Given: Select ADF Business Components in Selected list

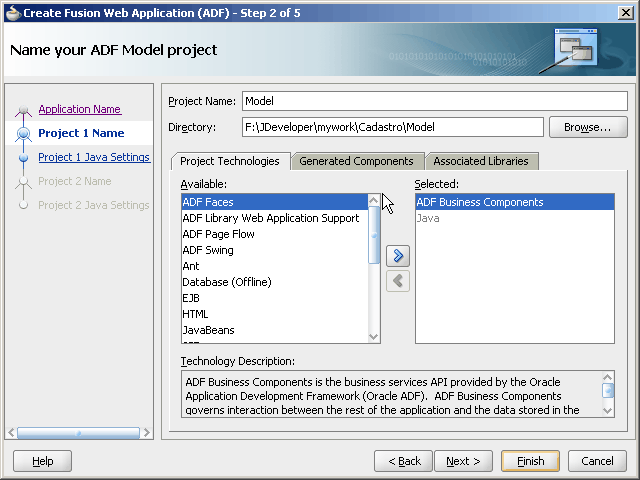Looking at the screenshot, I should (x=480, y=202).
